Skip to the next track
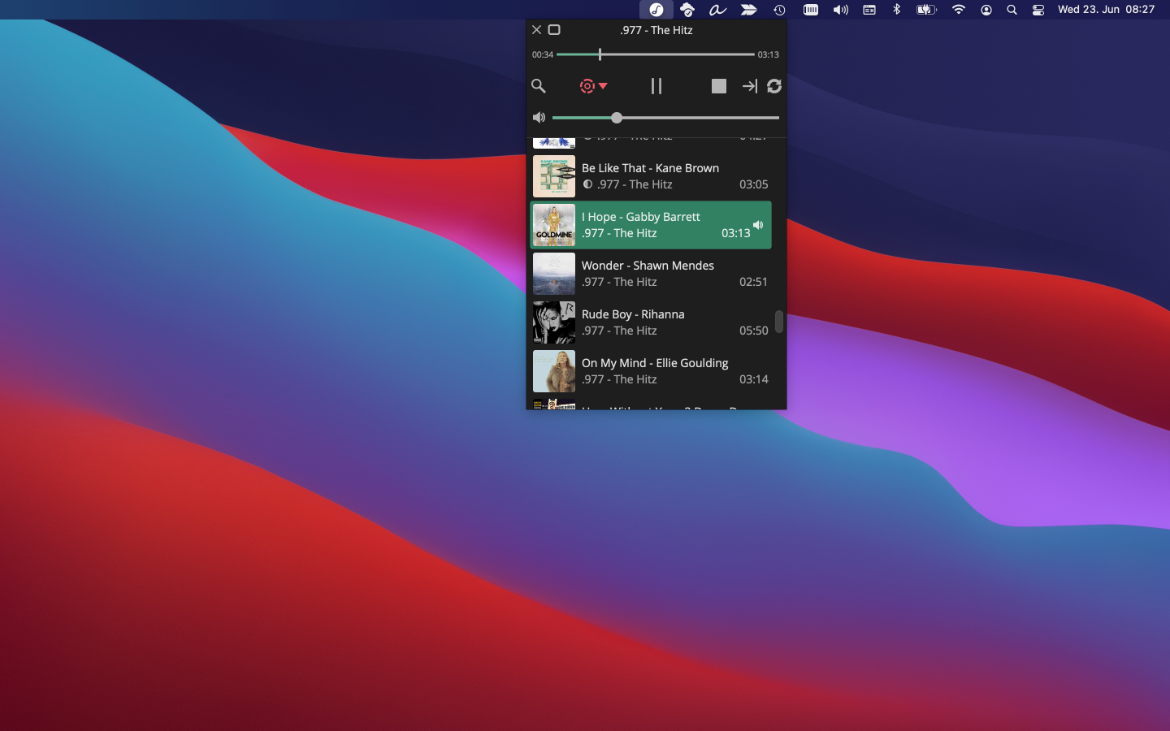The image size is (1170, 731). pyautogui.click(x=749, y=86)
